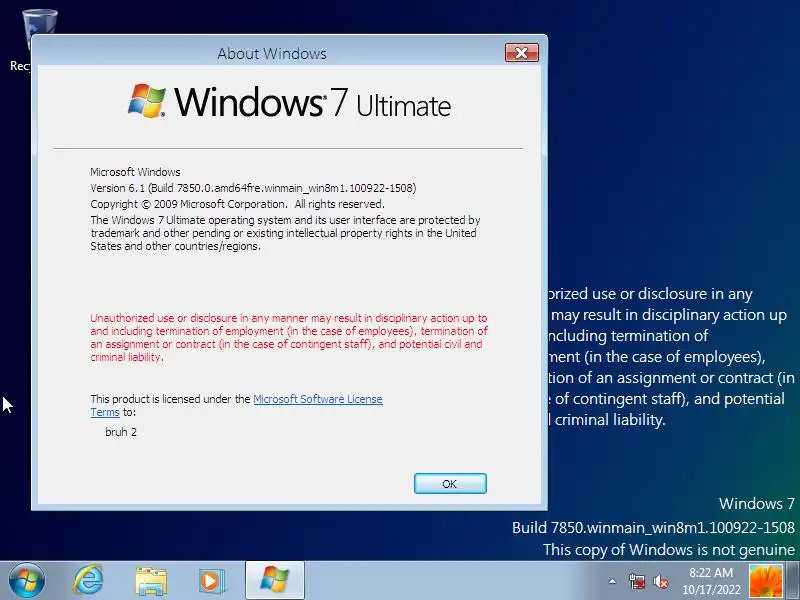Click the network status tray icon

pos(636,581)
